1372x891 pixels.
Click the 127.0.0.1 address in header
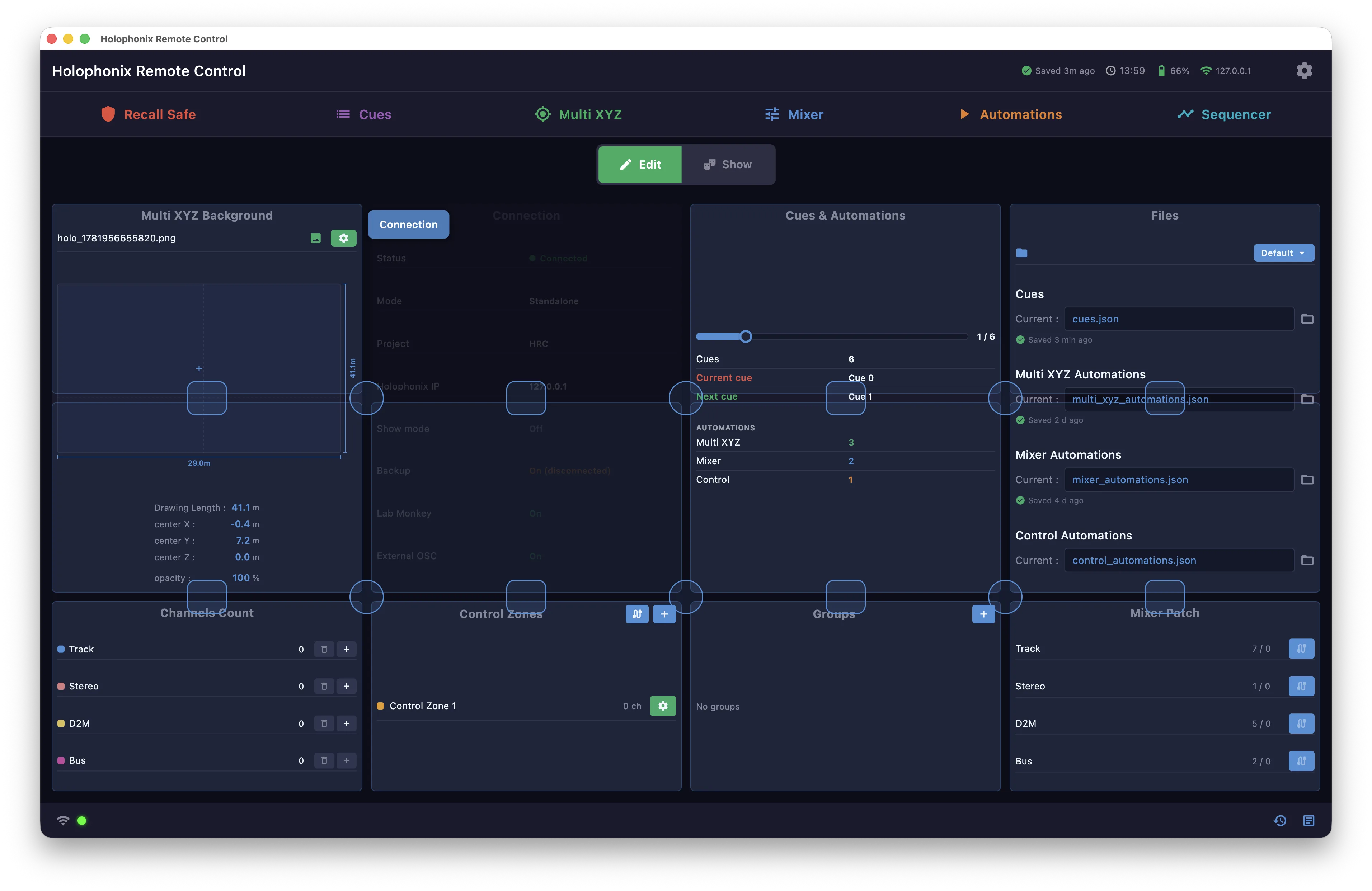[x=1233, y=71]
